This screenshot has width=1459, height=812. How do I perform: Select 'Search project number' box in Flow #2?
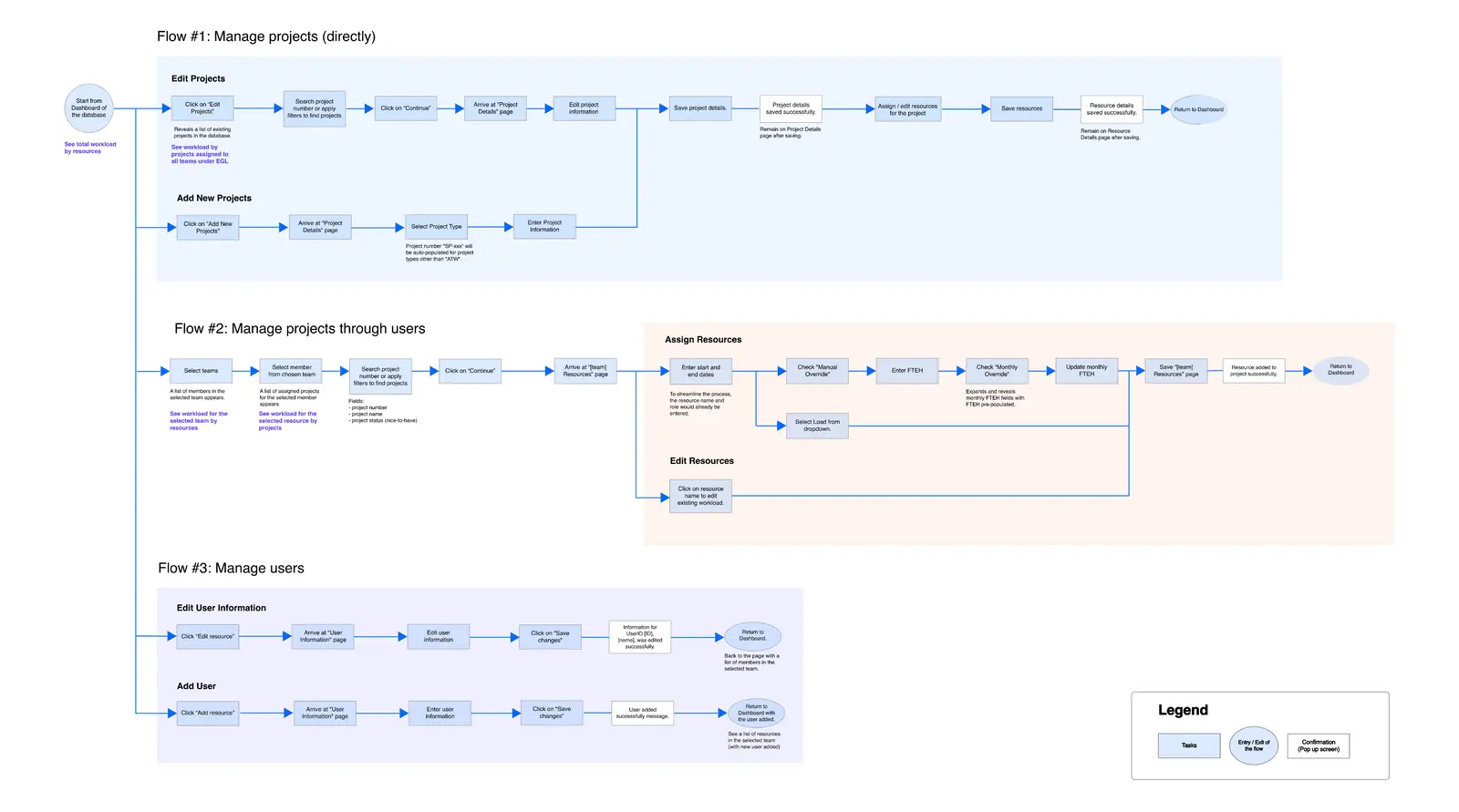380,376
